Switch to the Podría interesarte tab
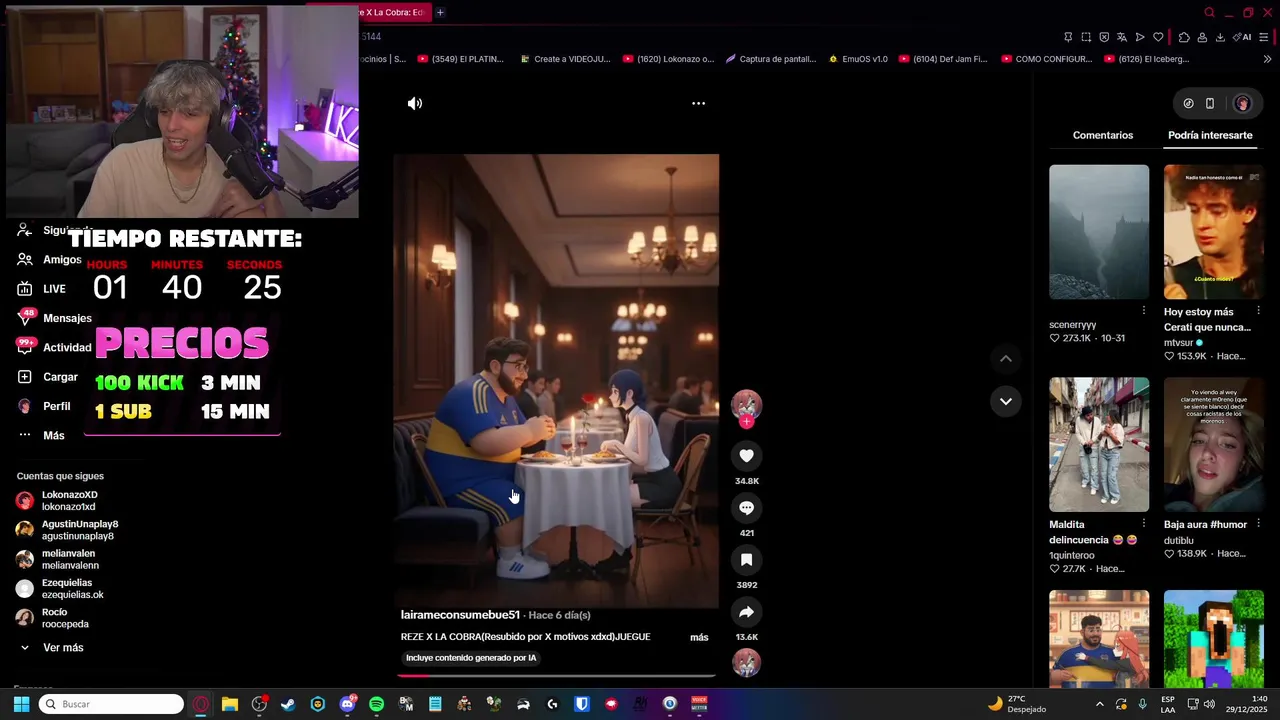This screenshot has width=1280, height=720. (1210, 135)
